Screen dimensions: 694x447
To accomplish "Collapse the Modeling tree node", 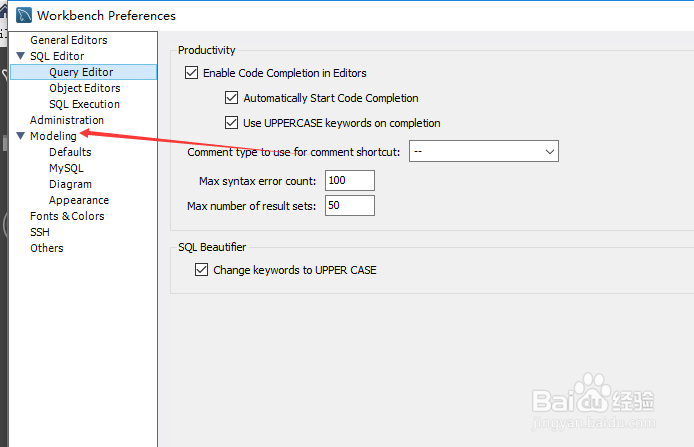I will 22,136.
